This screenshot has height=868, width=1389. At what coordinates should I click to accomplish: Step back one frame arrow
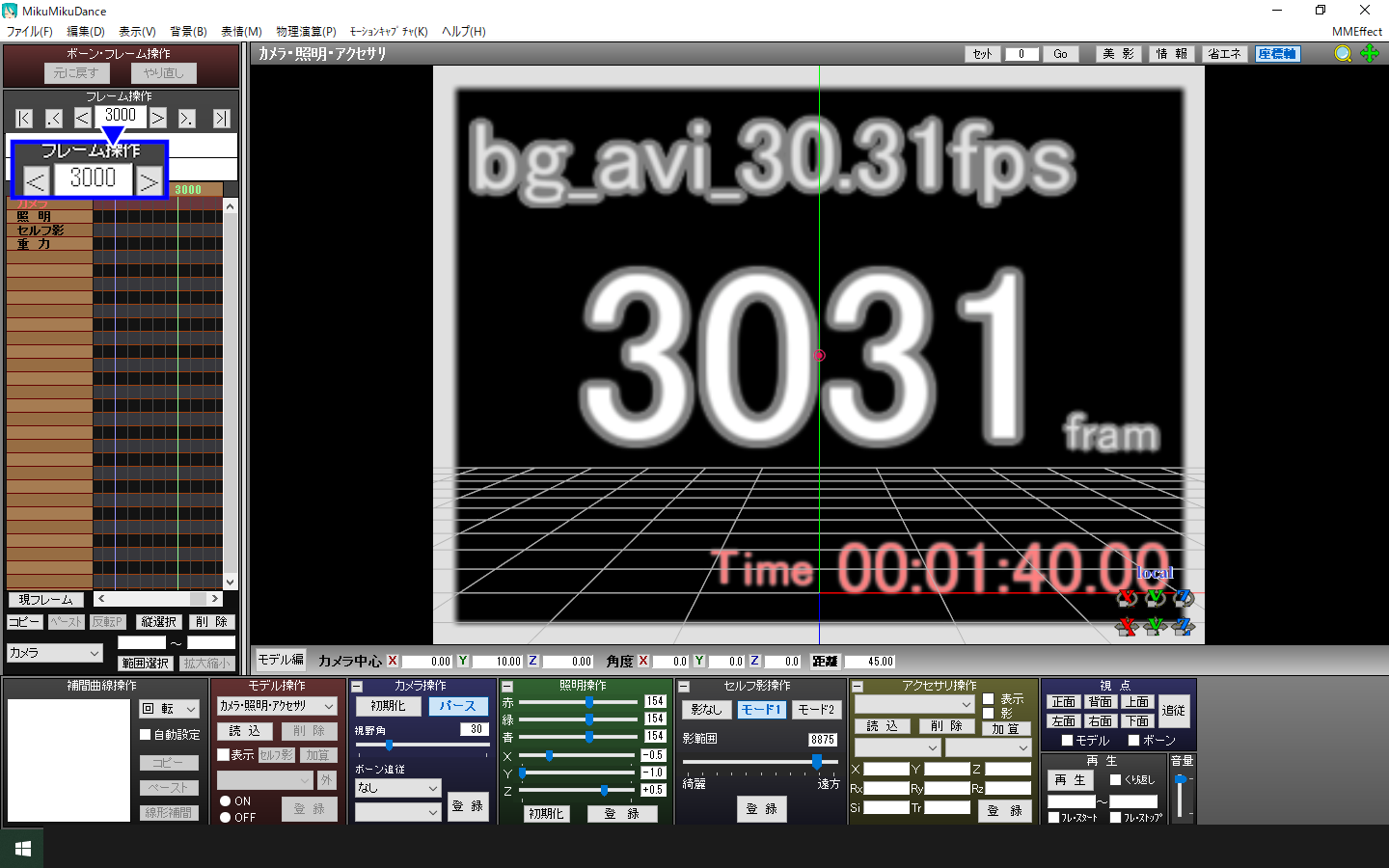83,118
